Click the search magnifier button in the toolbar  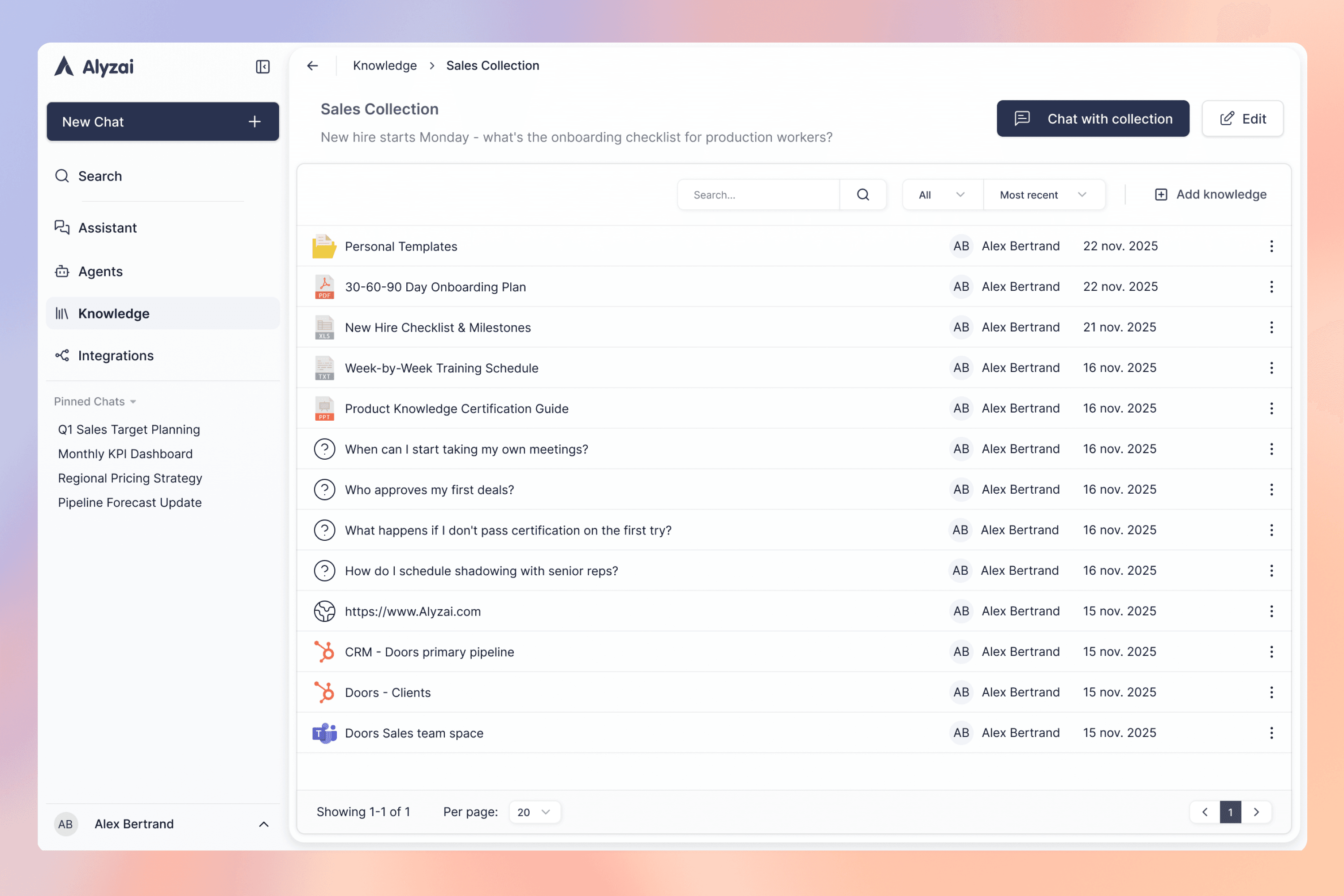point(863,195)
